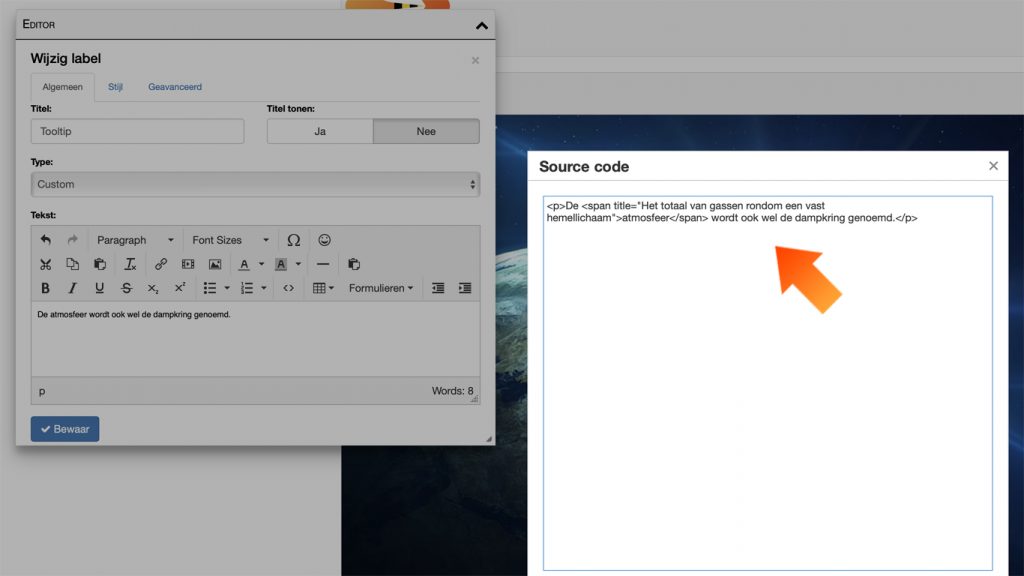1024x576 pixels.
Task: Close the Wijzig label form
Action: (x=475, y=60)
